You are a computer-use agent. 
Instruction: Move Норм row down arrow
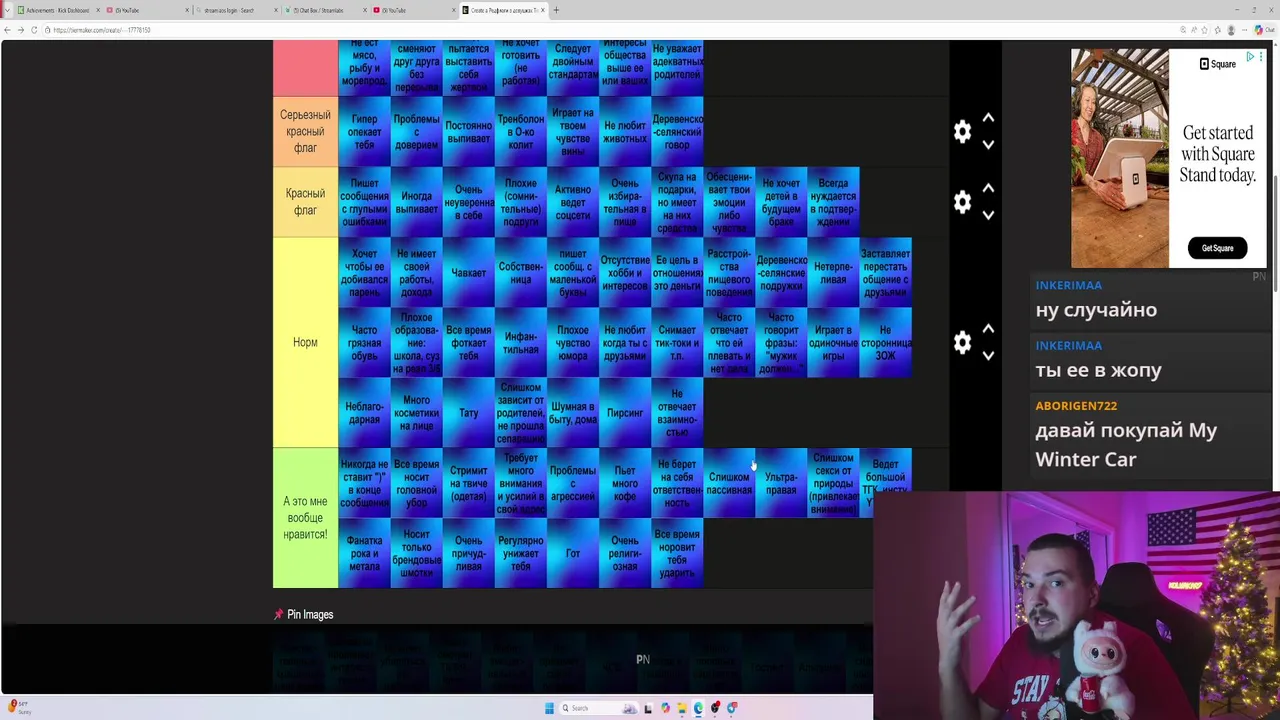click(x=988, y=355)
